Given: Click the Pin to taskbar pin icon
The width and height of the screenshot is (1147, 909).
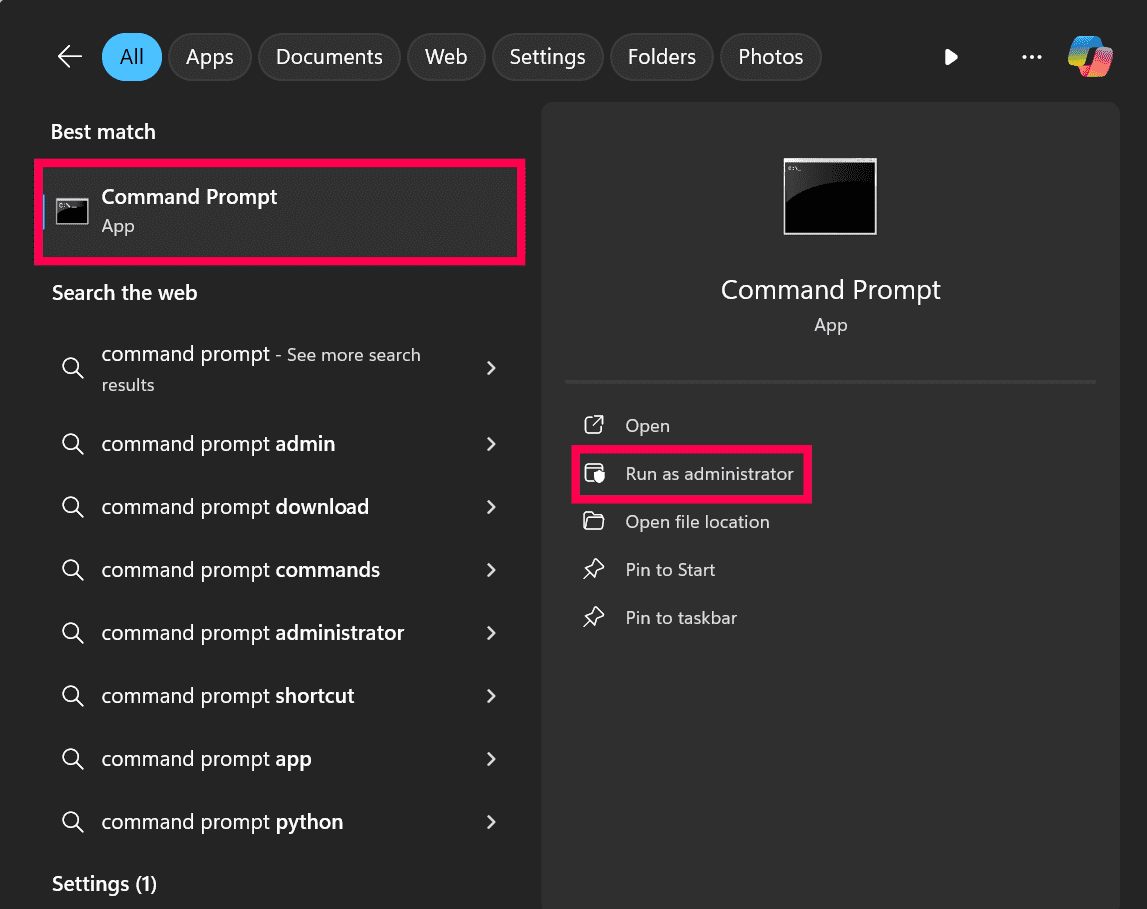Looking at the screenshot, I should [x=594, y=618].
